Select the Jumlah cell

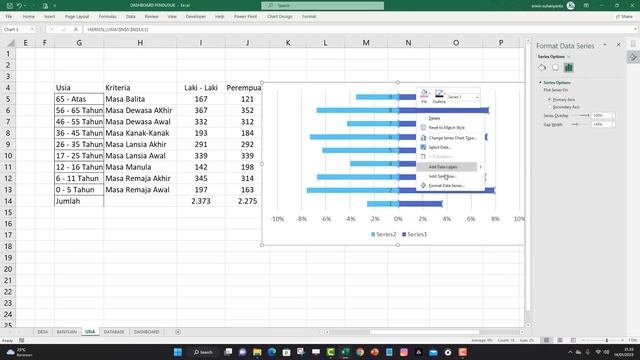[79, 201]
